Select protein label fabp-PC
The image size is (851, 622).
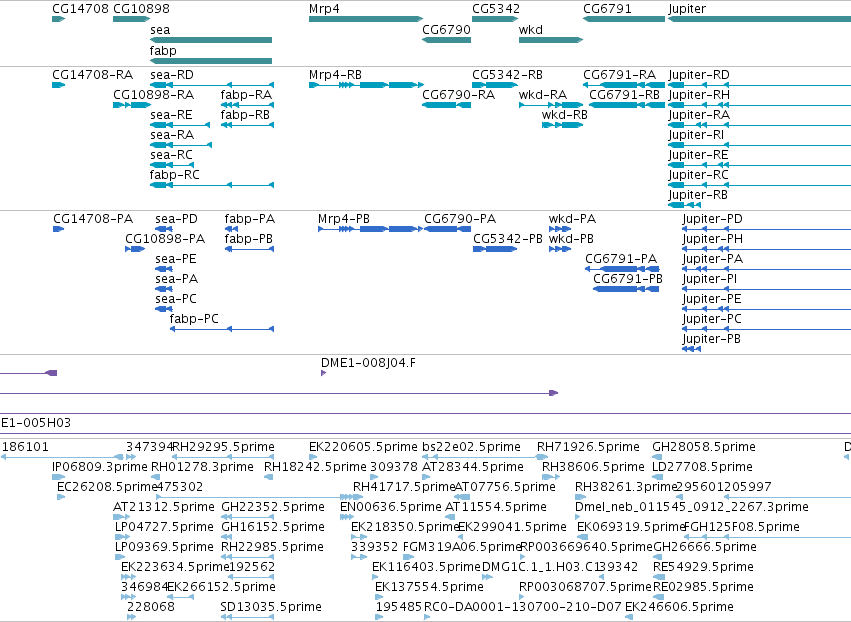(x=194, y=319)
